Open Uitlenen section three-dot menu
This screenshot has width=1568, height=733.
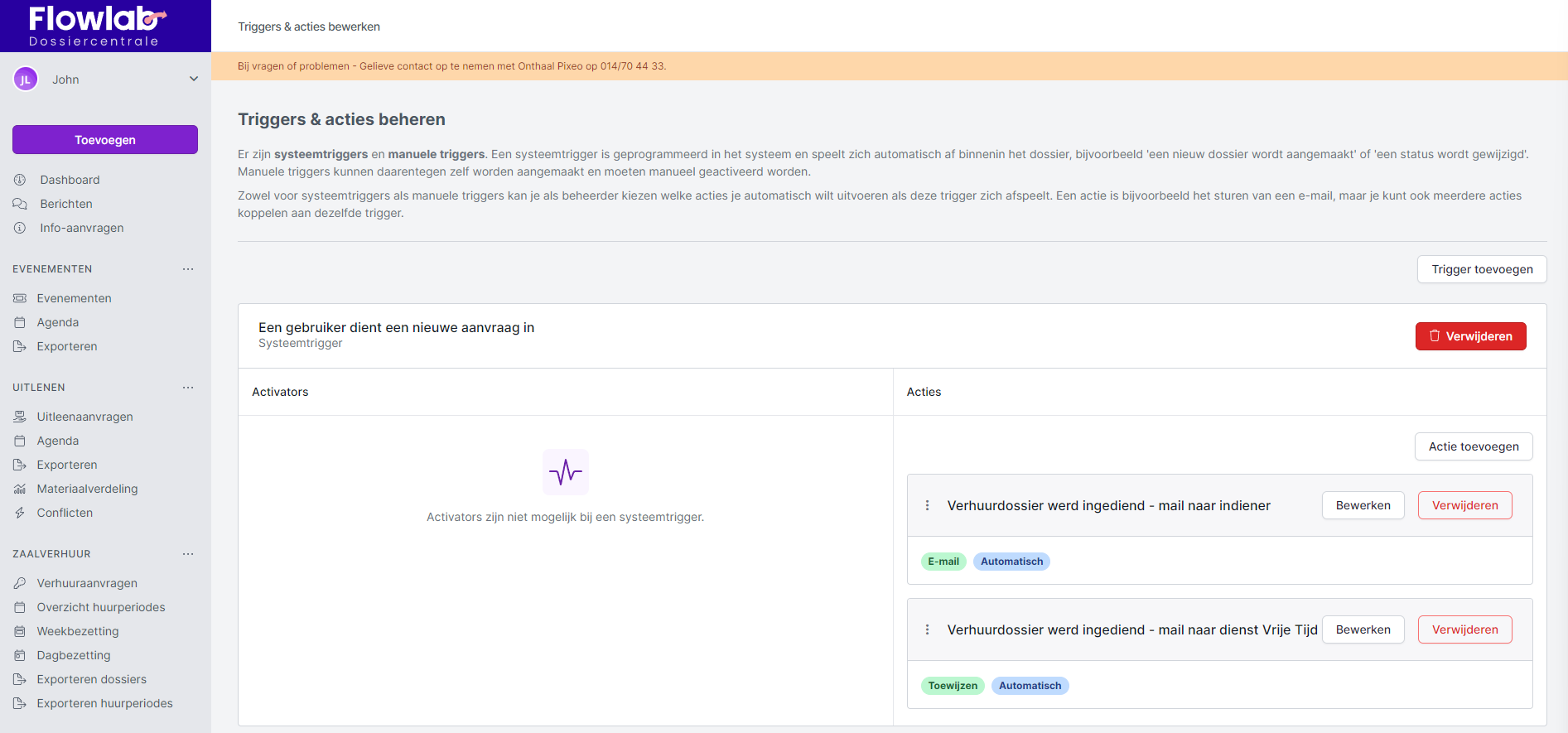point(188,388)
